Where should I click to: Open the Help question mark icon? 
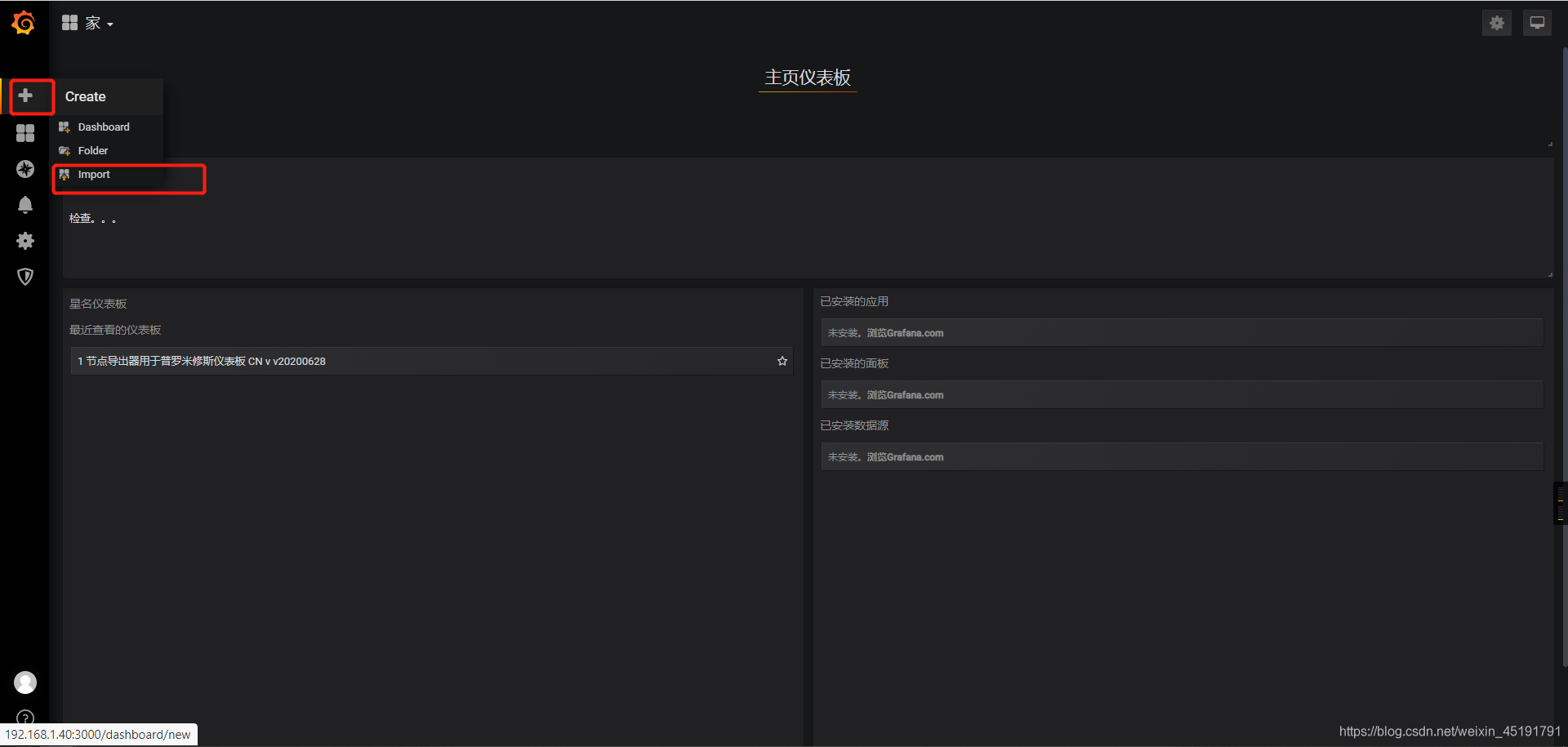25,718
